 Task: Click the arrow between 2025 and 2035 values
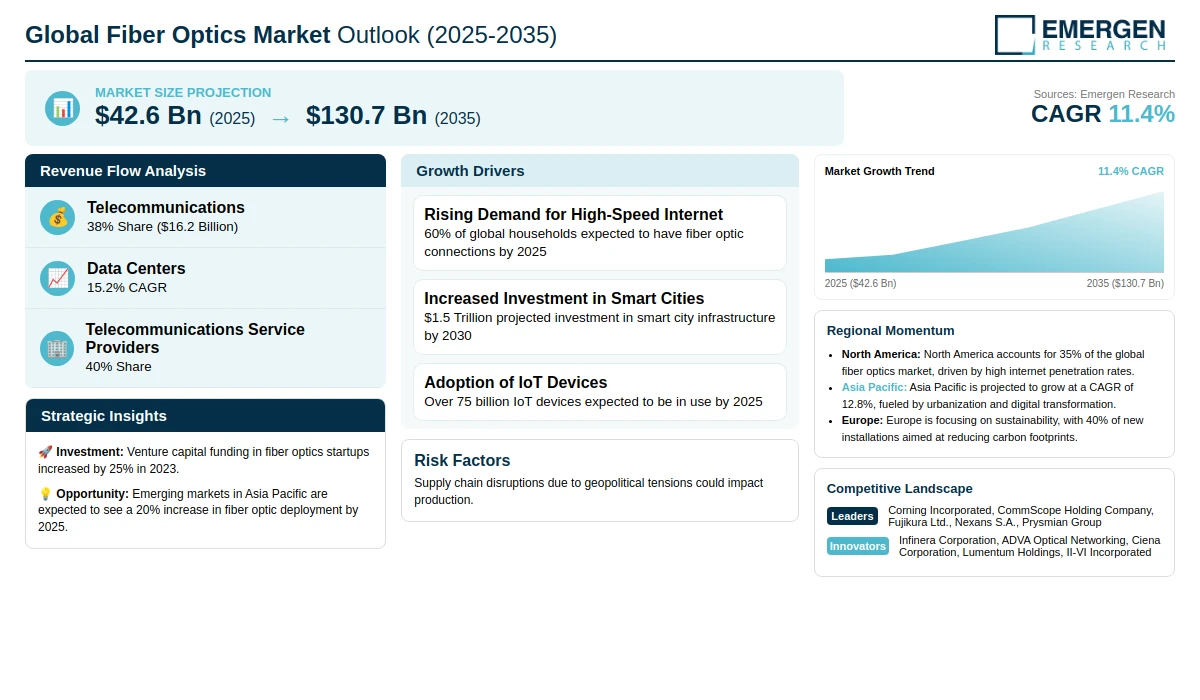tap(280, 118)
